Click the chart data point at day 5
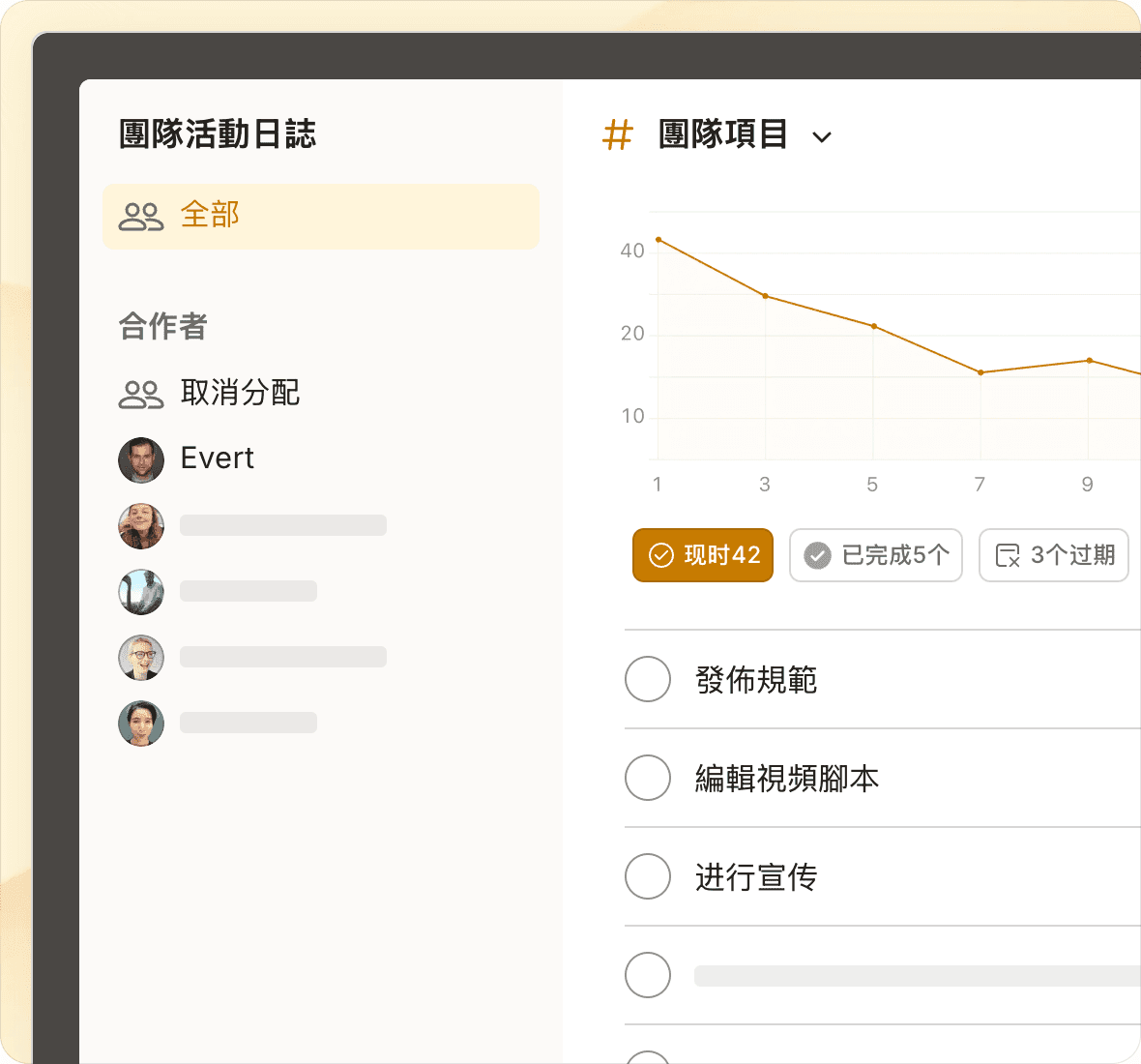This screenshot has width=1141, height=1064. click(874, 326)
